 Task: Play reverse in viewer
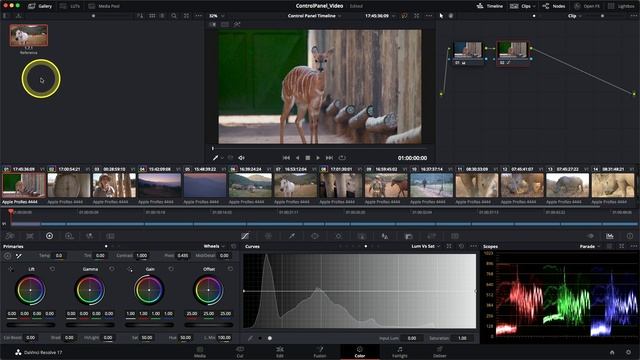point(297,158)
